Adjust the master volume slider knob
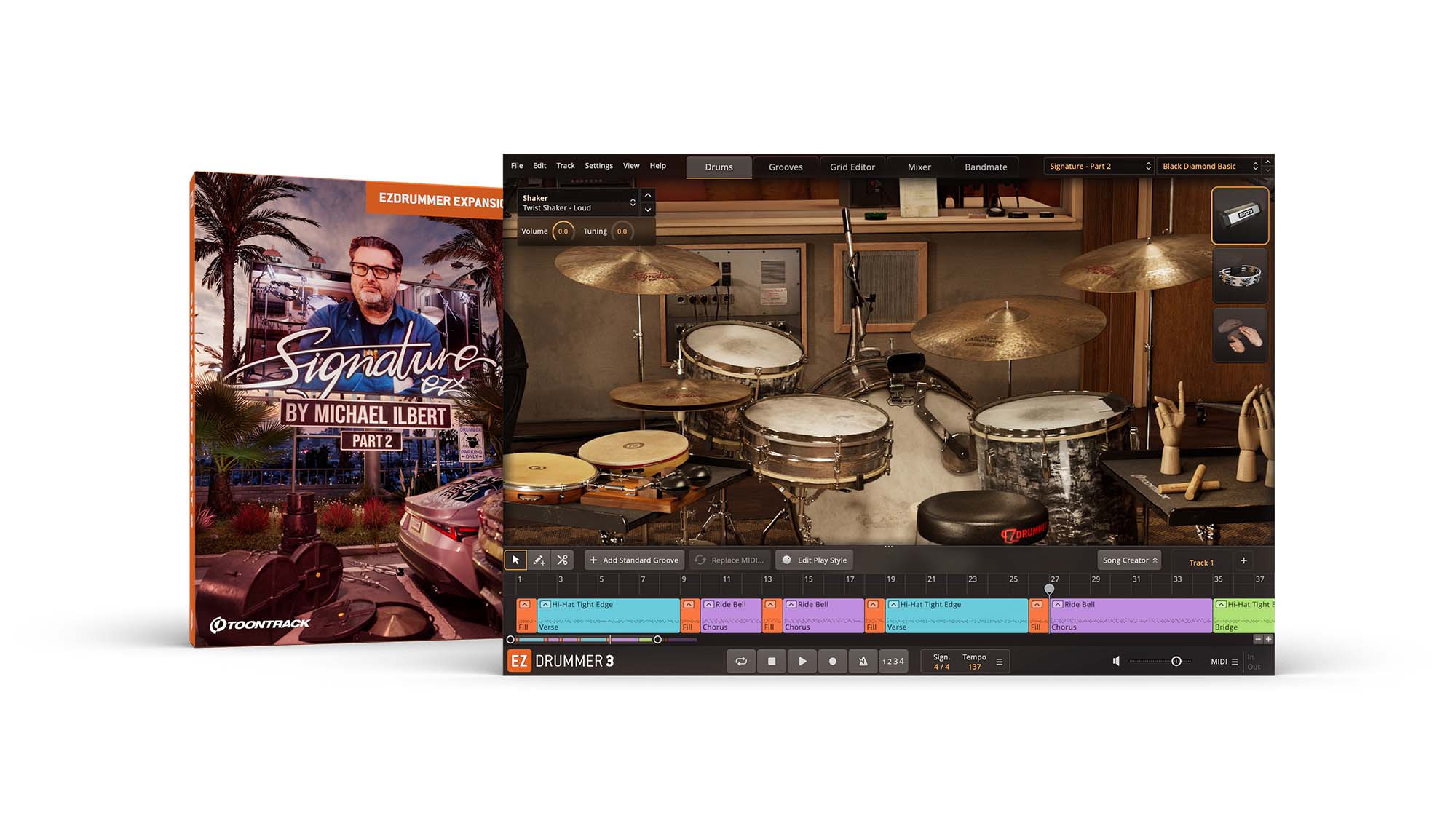 [x=1176, y=661]
